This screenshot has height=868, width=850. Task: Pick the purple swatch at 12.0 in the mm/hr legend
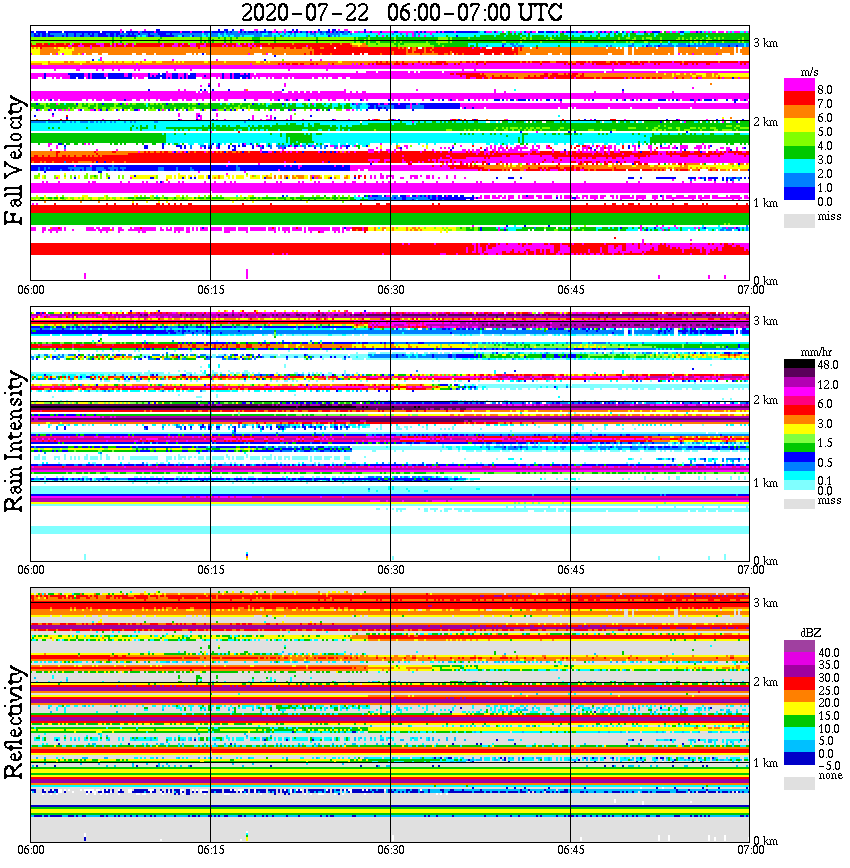[x=799, y=383]
